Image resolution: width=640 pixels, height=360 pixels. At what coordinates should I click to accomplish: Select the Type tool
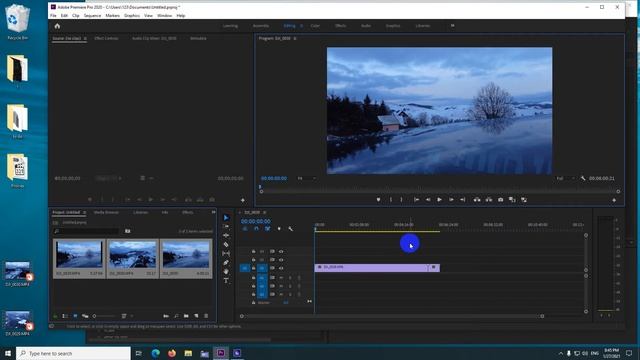tap(226, 280)
